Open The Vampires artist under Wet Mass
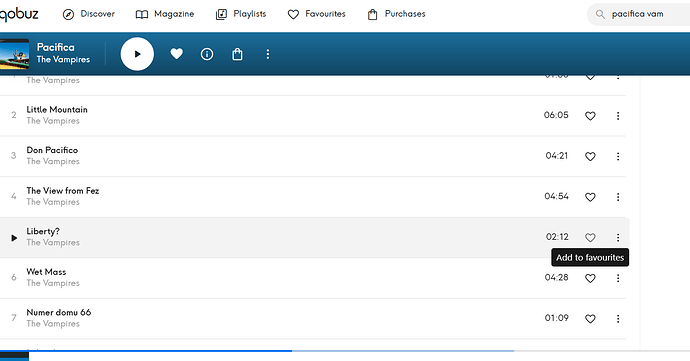Screen dimensions: 690x361 tap(53, 283)
